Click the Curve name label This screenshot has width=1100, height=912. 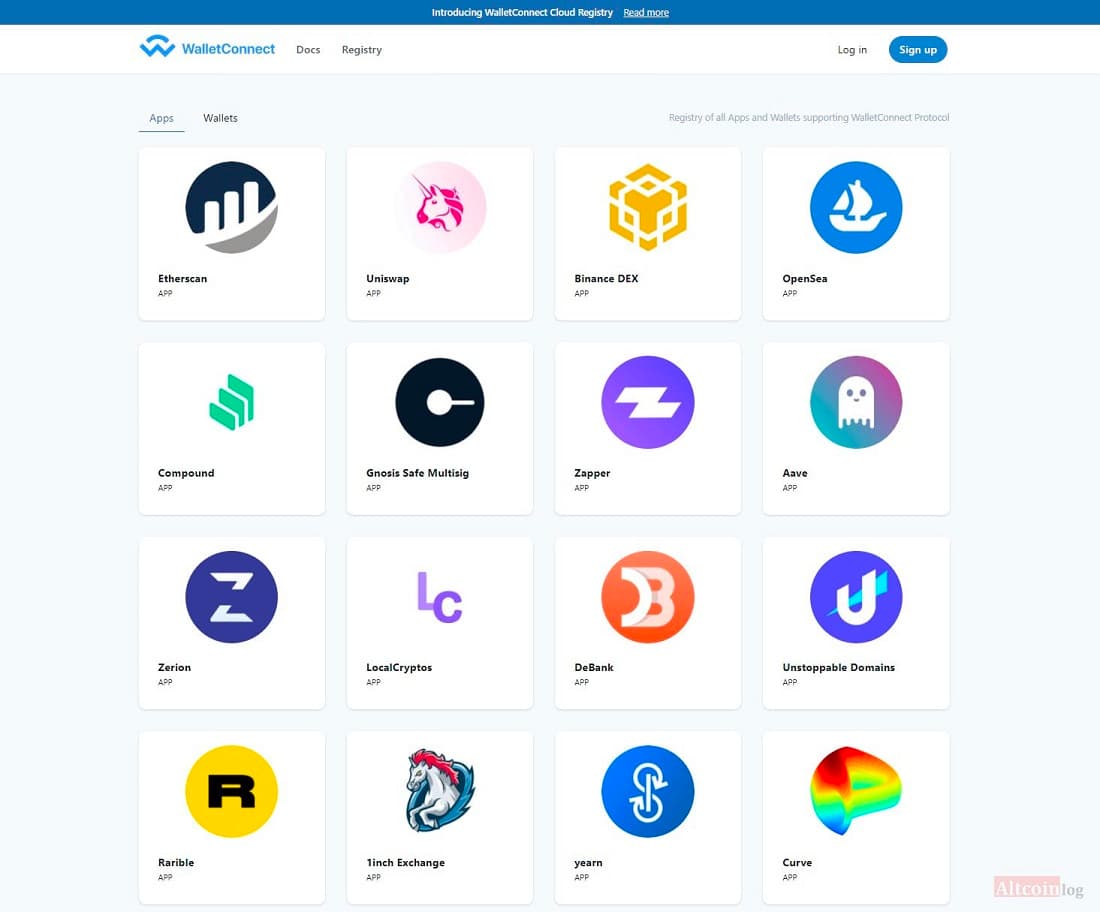point(797,862)
